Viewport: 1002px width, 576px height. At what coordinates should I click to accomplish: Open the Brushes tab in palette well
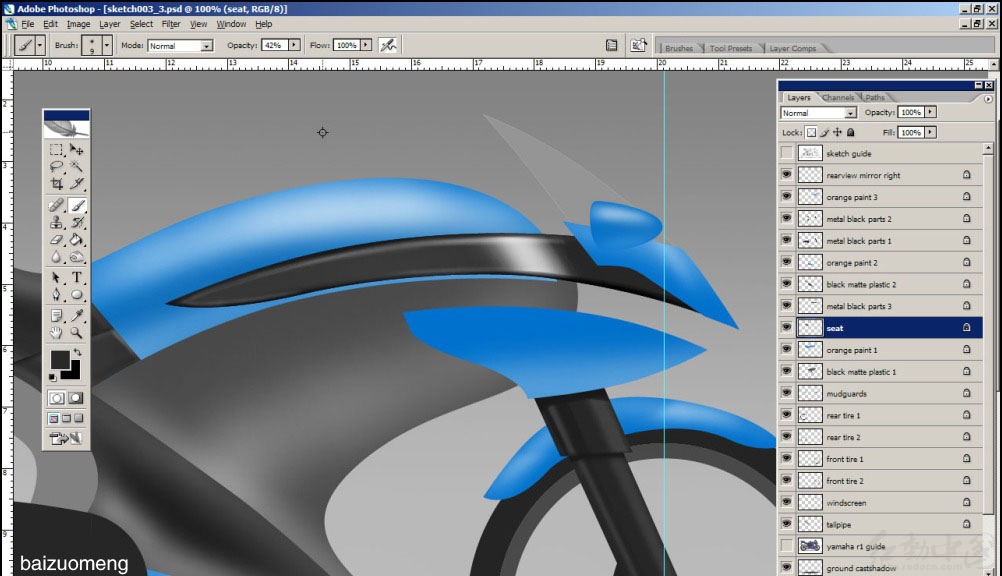click(679, 48)
